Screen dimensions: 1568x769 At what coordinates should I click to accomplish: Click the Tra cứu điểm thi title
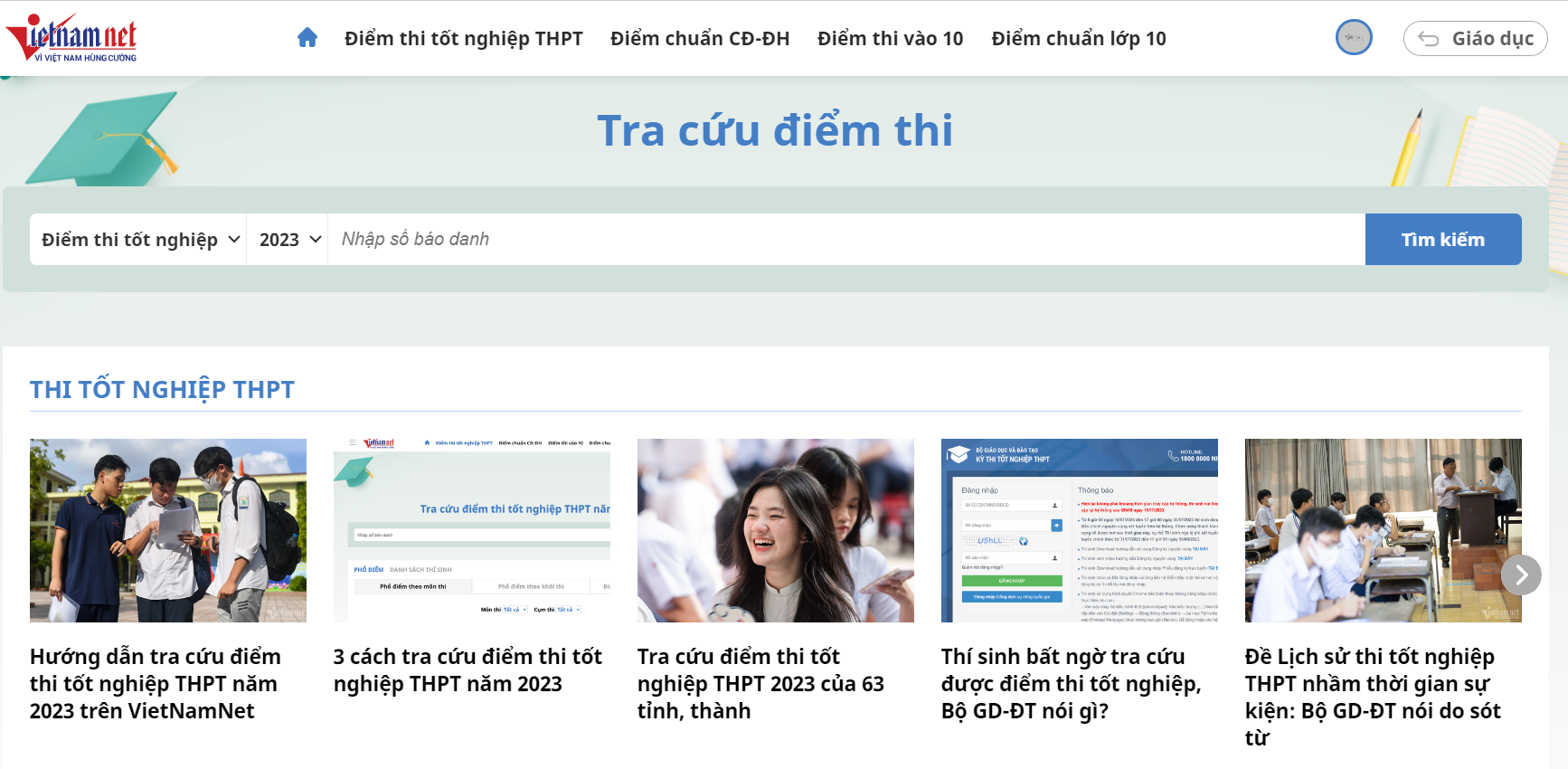point(775,130)
